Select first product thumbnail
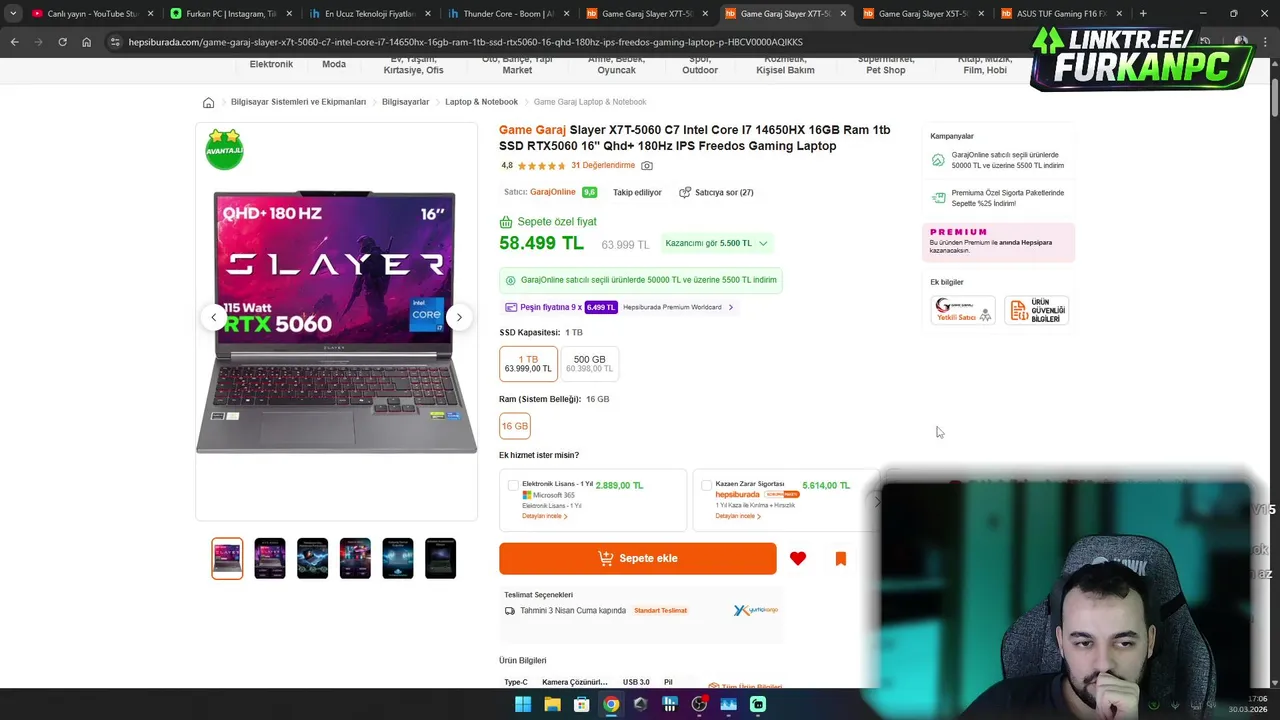The height and width of the screenshot is (720, 1280). pos(227,558)
